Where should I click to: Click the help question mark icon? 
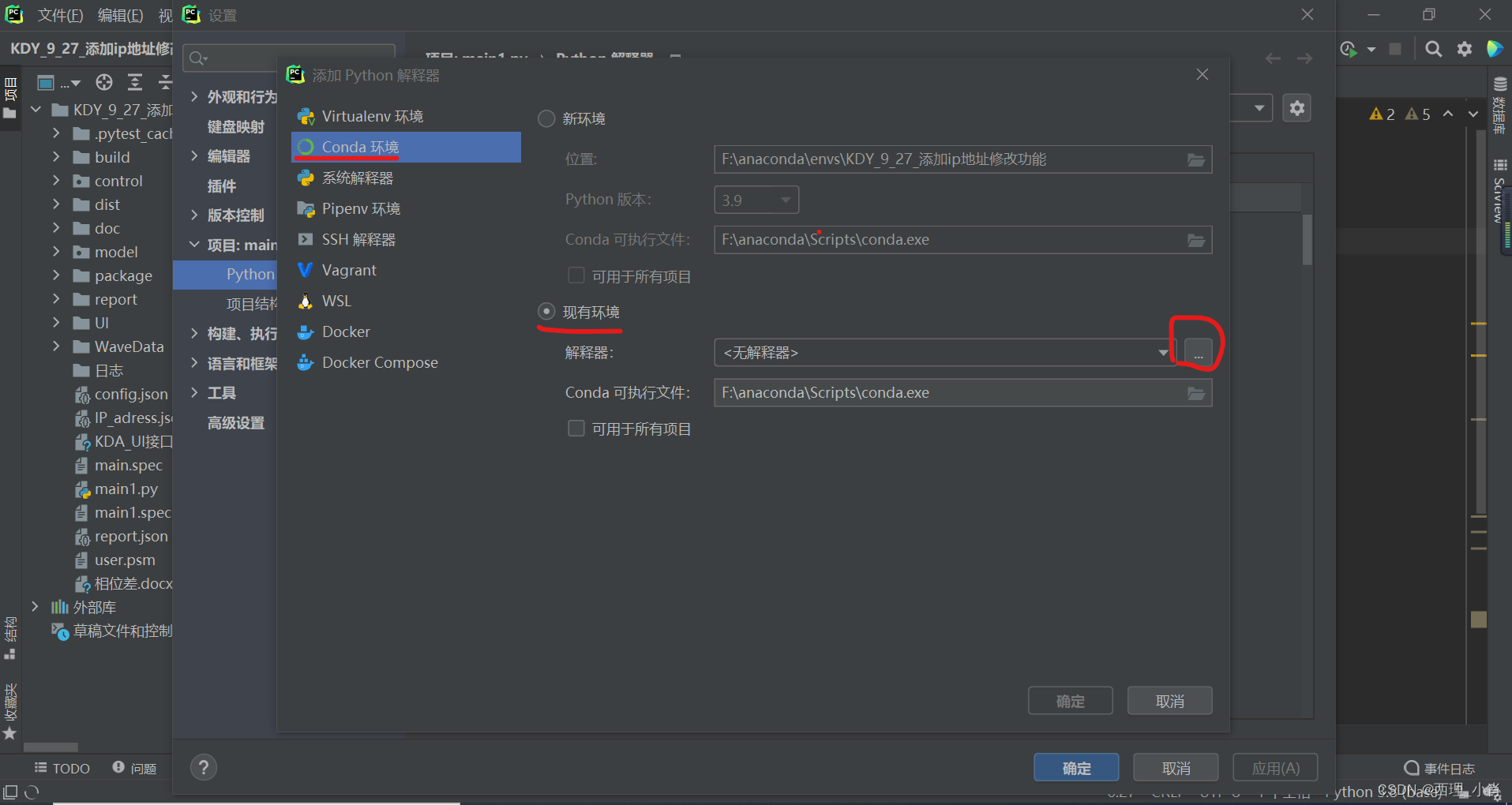click(x=204, y=766)
